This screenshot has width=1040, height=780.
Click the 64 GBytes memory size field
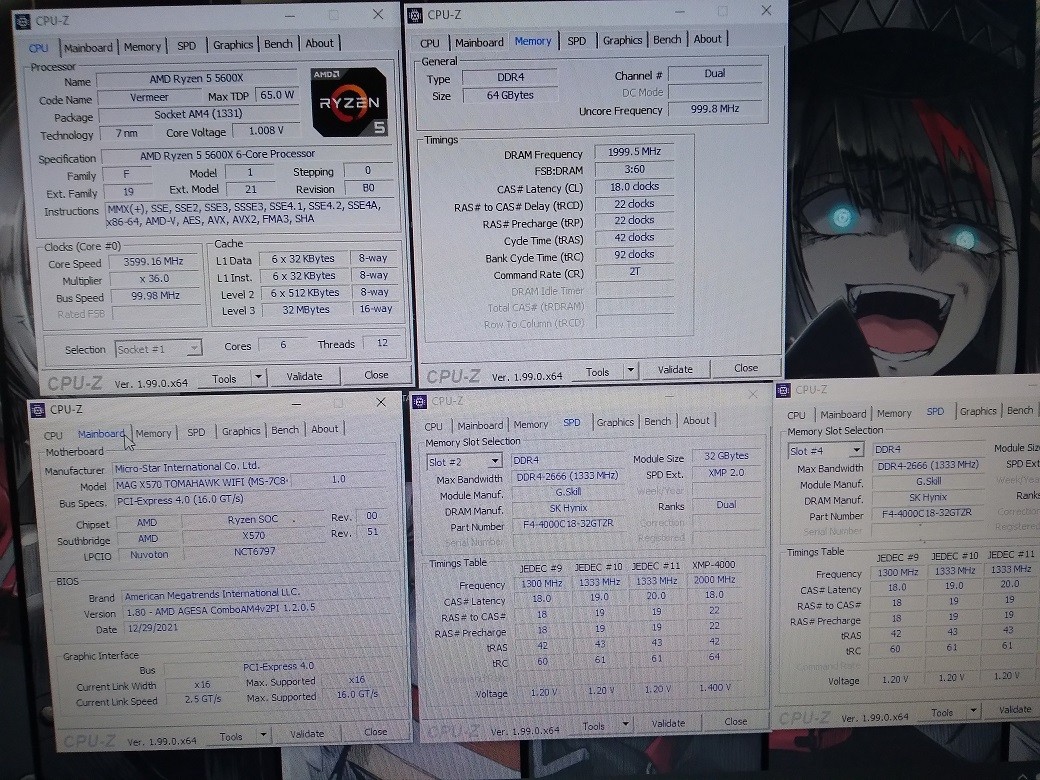point(509,95)
